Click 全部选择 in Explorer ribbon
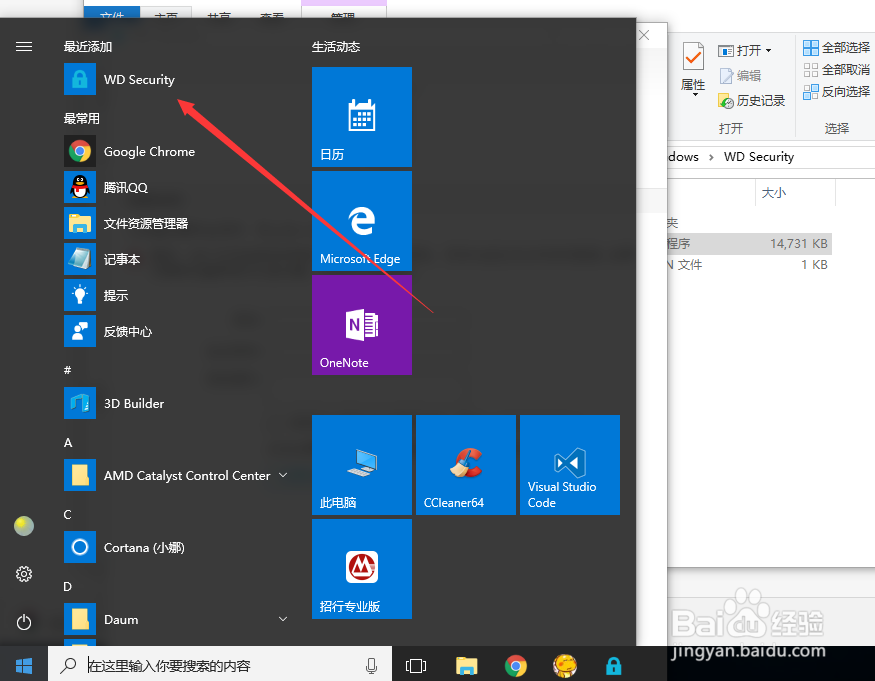The width and height of the screenshot is (875, 681). 836,47
